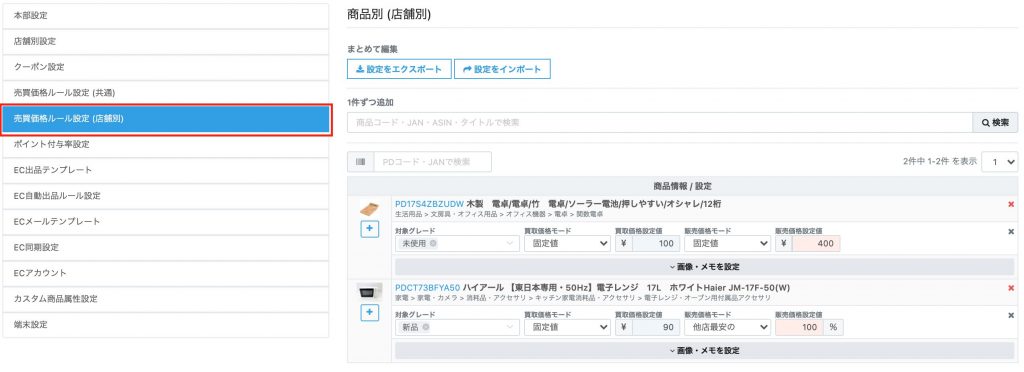1024x372 pixels.
Task: Click the wooden calculator product thumbnail
Action: (369, 208)
